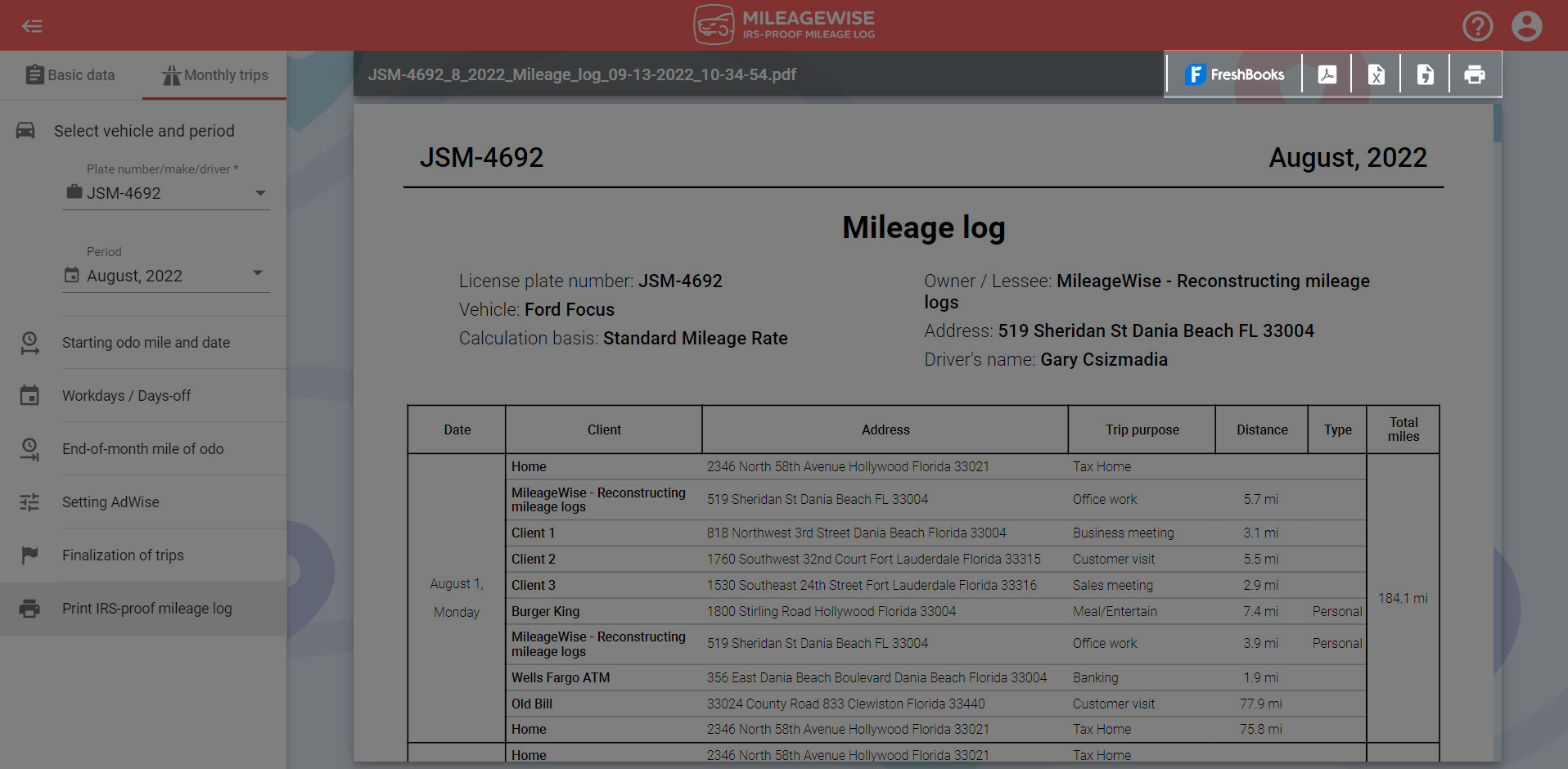Export mileage log to FreshBooks
The width and height of the screenshot is (1568, 769).
tap(1234, 74)
